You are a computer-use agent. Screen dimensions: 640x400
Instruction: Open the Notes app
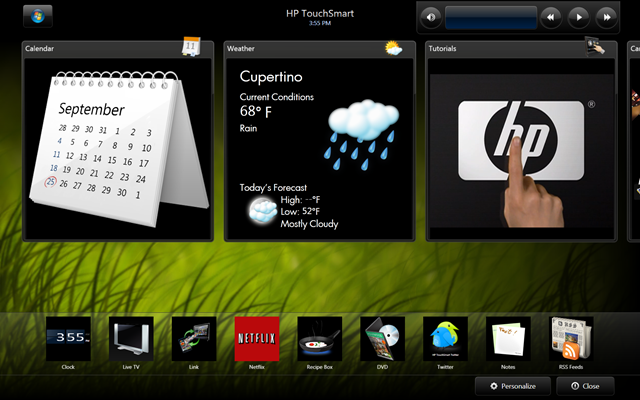(508, 339)
